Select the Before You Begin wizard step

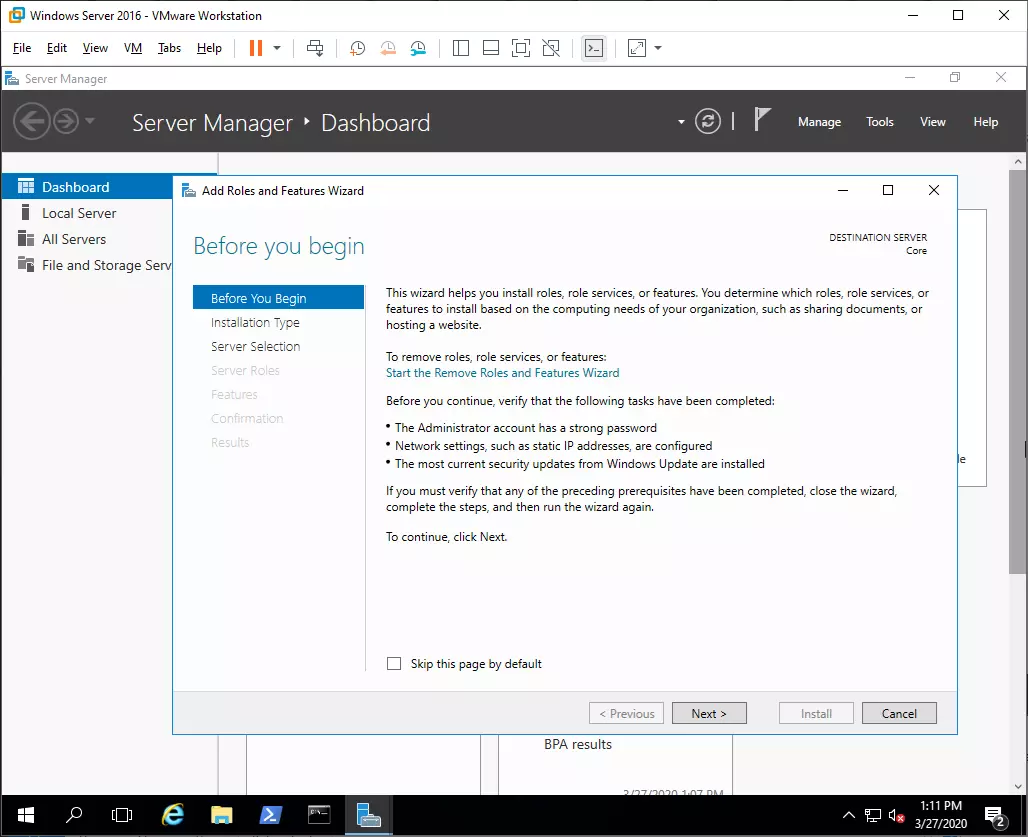[x=278, y=298]
